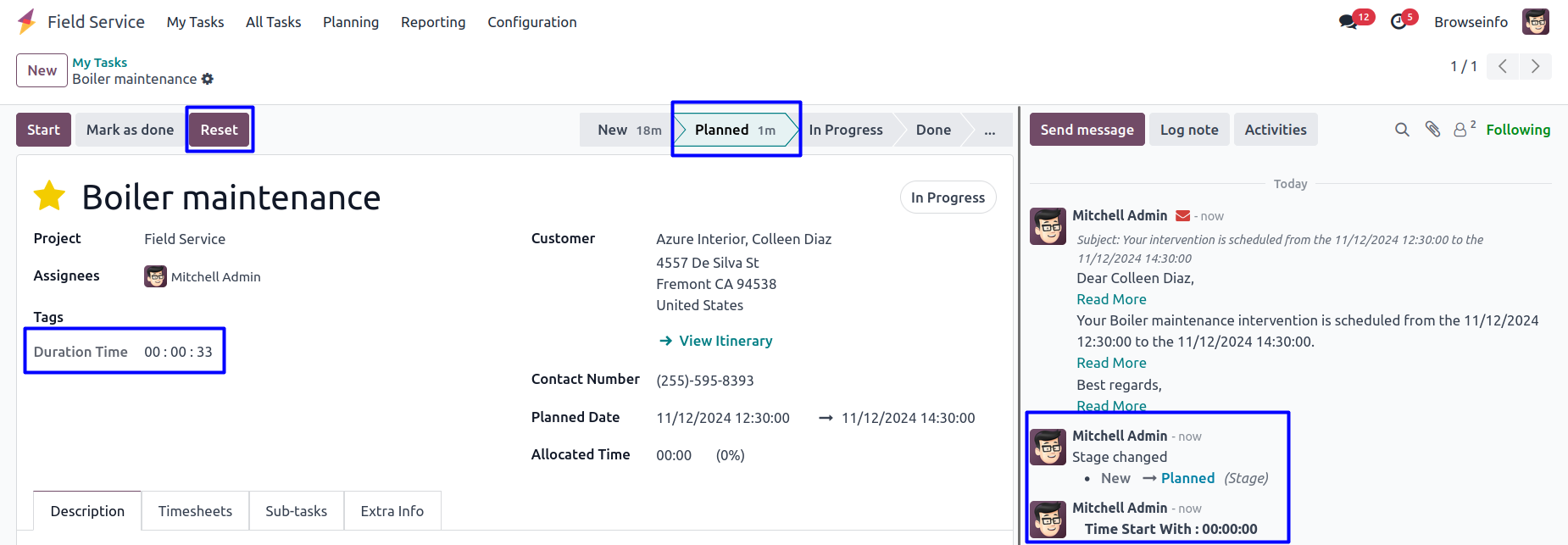Click the gear icon next to Boiler maintenance

[208, 79]
